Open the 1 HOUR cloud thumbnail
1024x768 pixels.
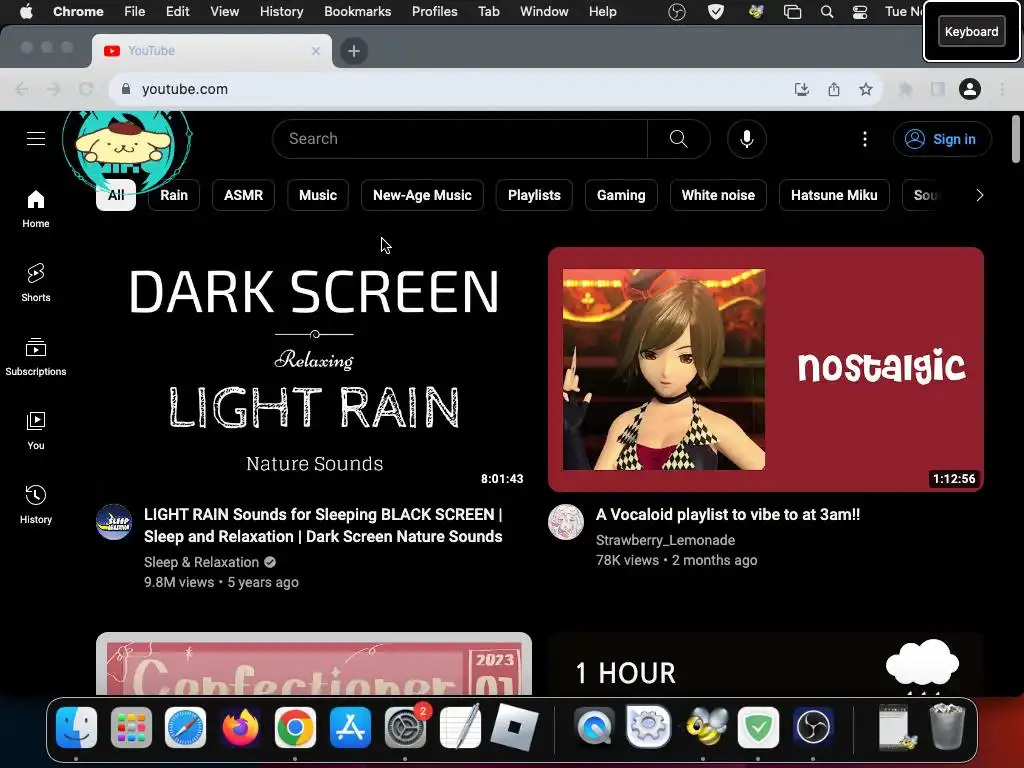click(765, 664)
